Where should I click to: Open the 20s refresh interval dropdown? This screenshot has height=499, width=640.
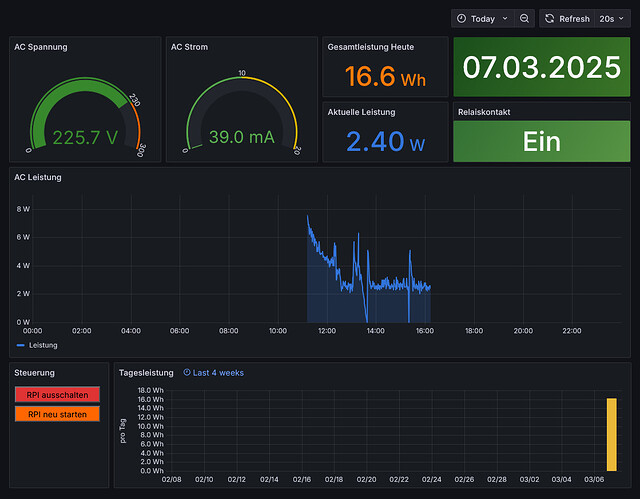pos(612,19)
